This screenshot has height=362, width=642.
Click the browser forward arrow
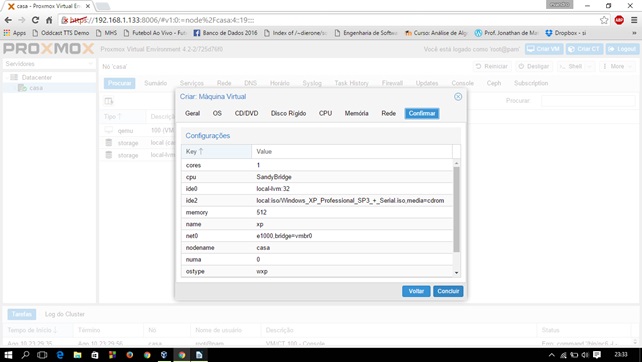pyautogui.click(x=22, y=20)
